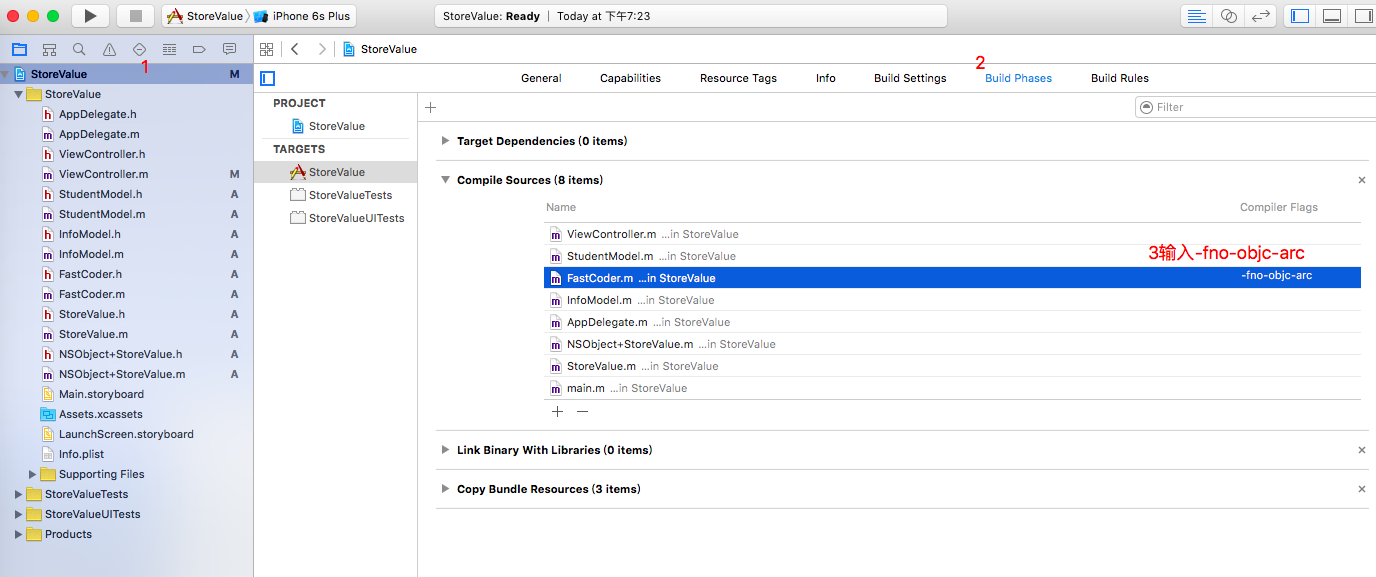Open the Info tab
Image resolution: width=1376 pixels, height=577 pixels.
tap(826, 78)
